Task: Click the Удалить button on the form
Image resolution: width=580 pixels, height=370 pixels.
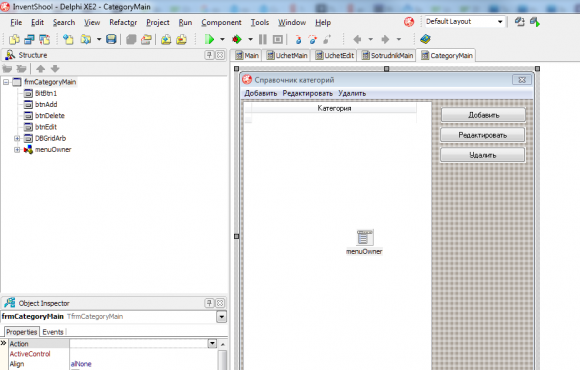Action: point(482,155)
